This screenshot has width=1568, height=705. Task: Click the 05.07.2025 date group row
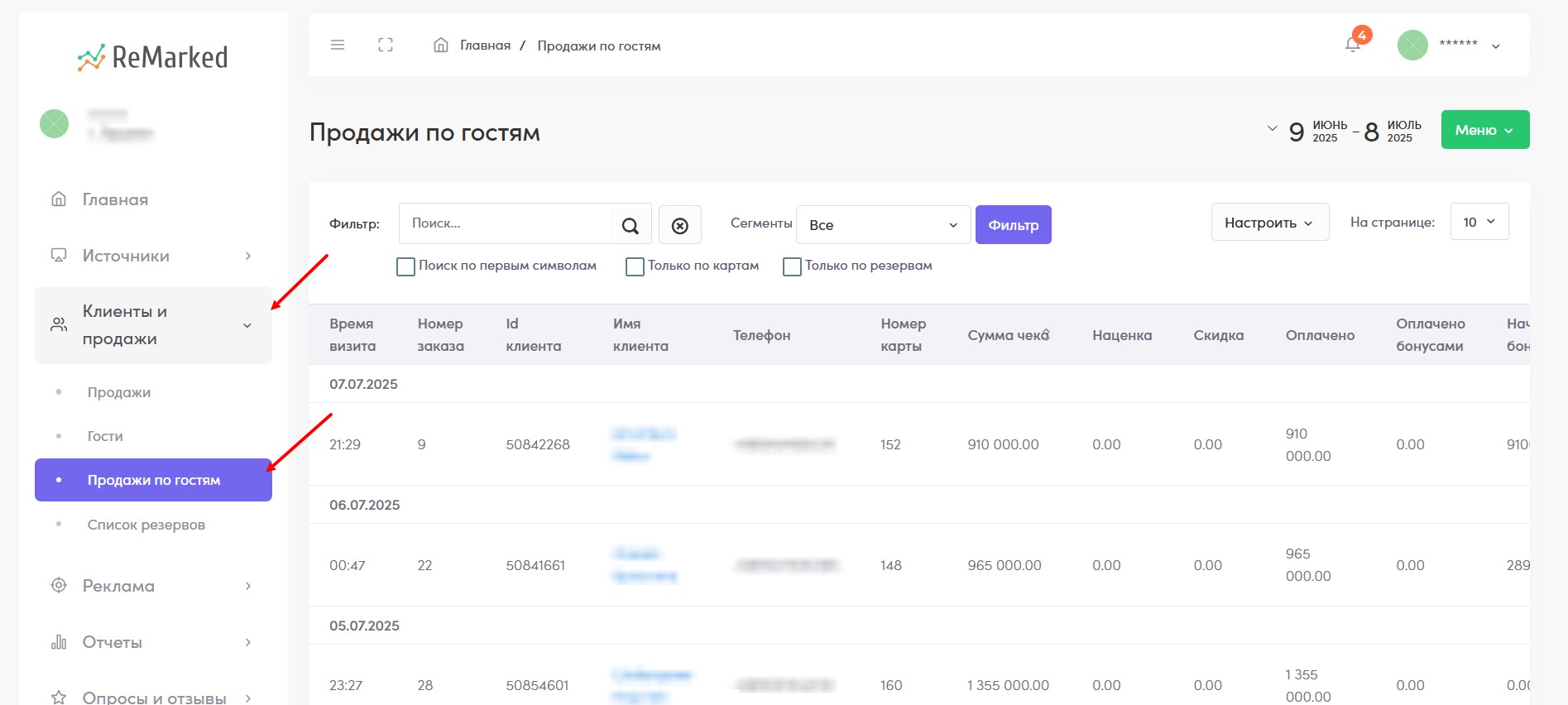click(918, 626)
